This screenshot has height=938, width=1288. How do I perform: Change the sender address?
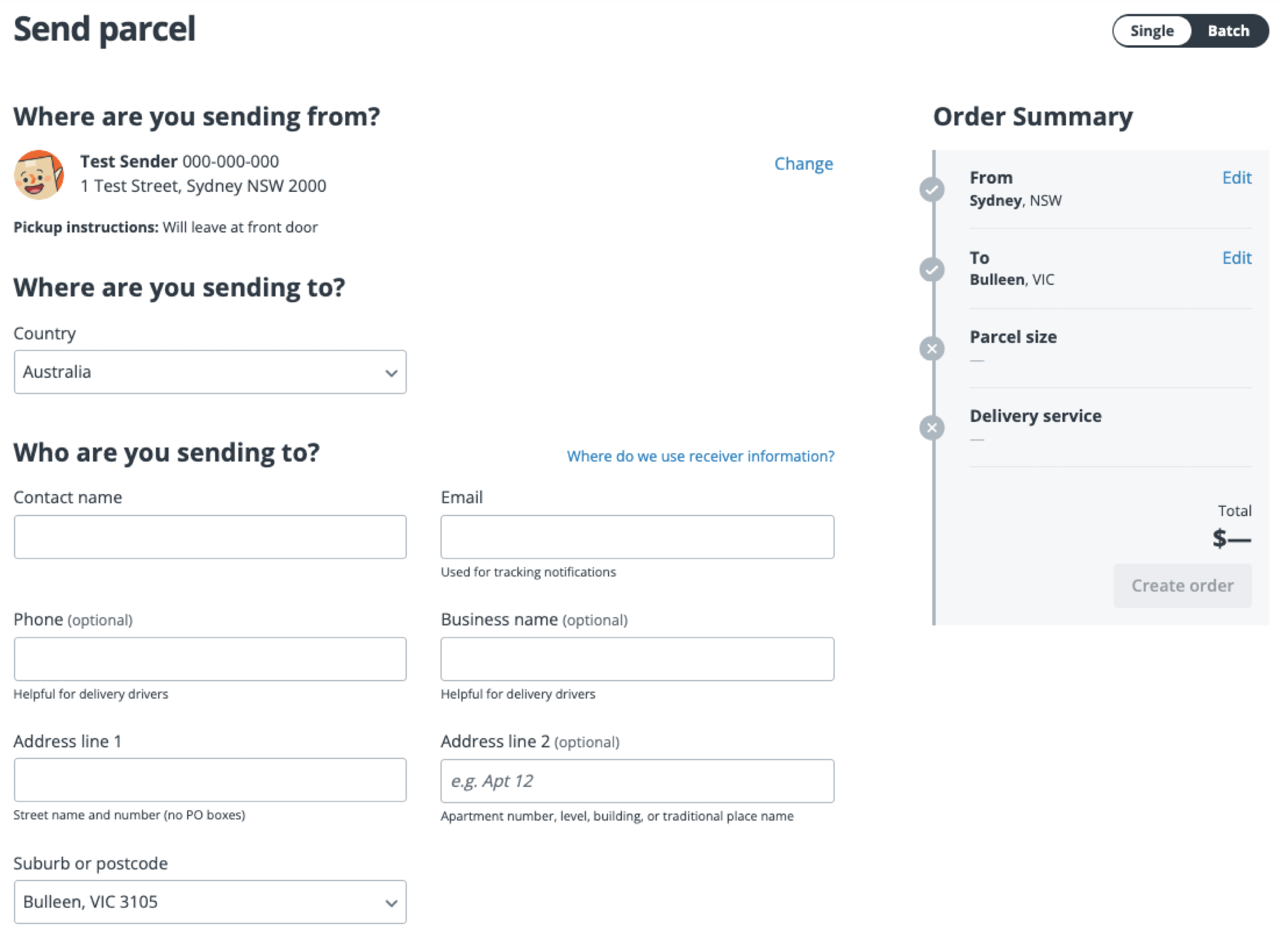point(803,163)
